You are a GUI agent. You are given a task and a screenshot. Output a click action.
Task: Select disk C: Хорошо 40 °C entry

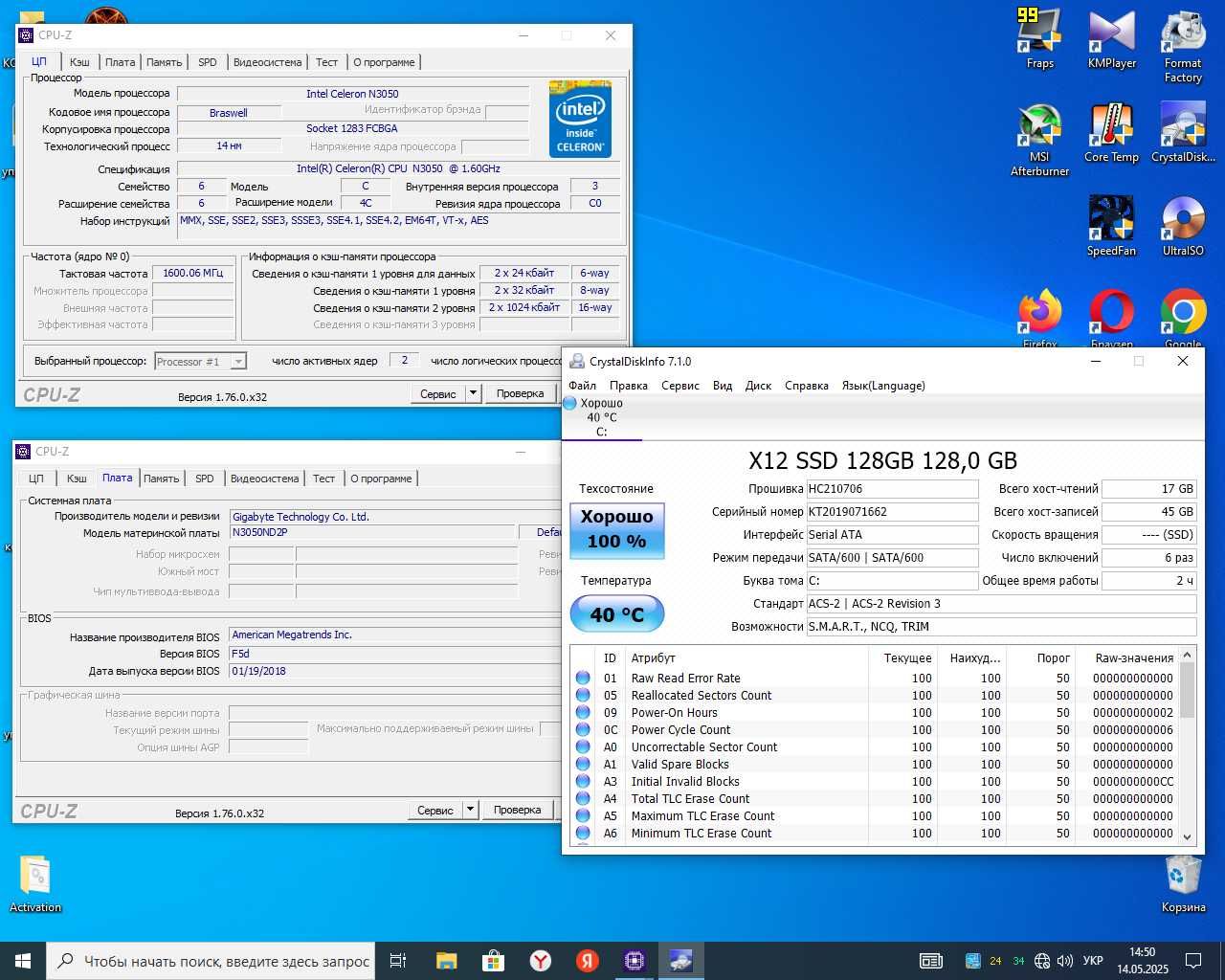pyautogui.click(x=601, y=417)
